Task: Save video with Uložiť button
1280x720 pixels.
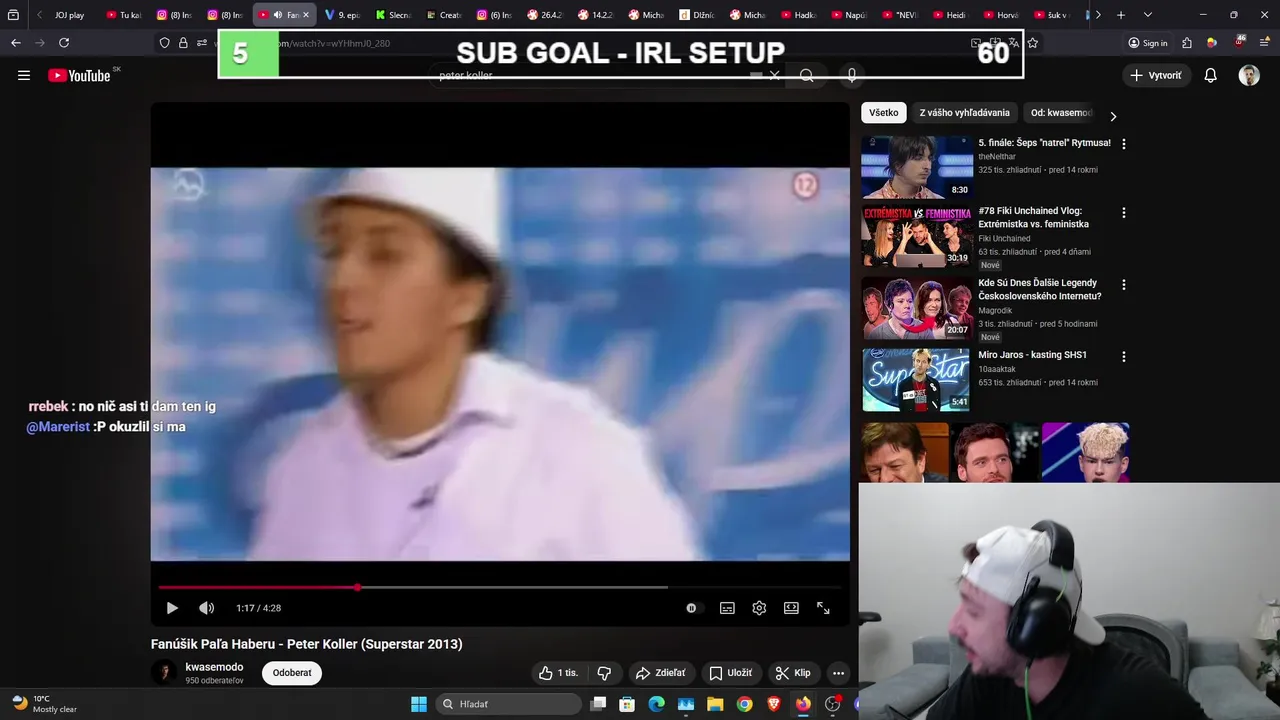Action: coord(730,673)
